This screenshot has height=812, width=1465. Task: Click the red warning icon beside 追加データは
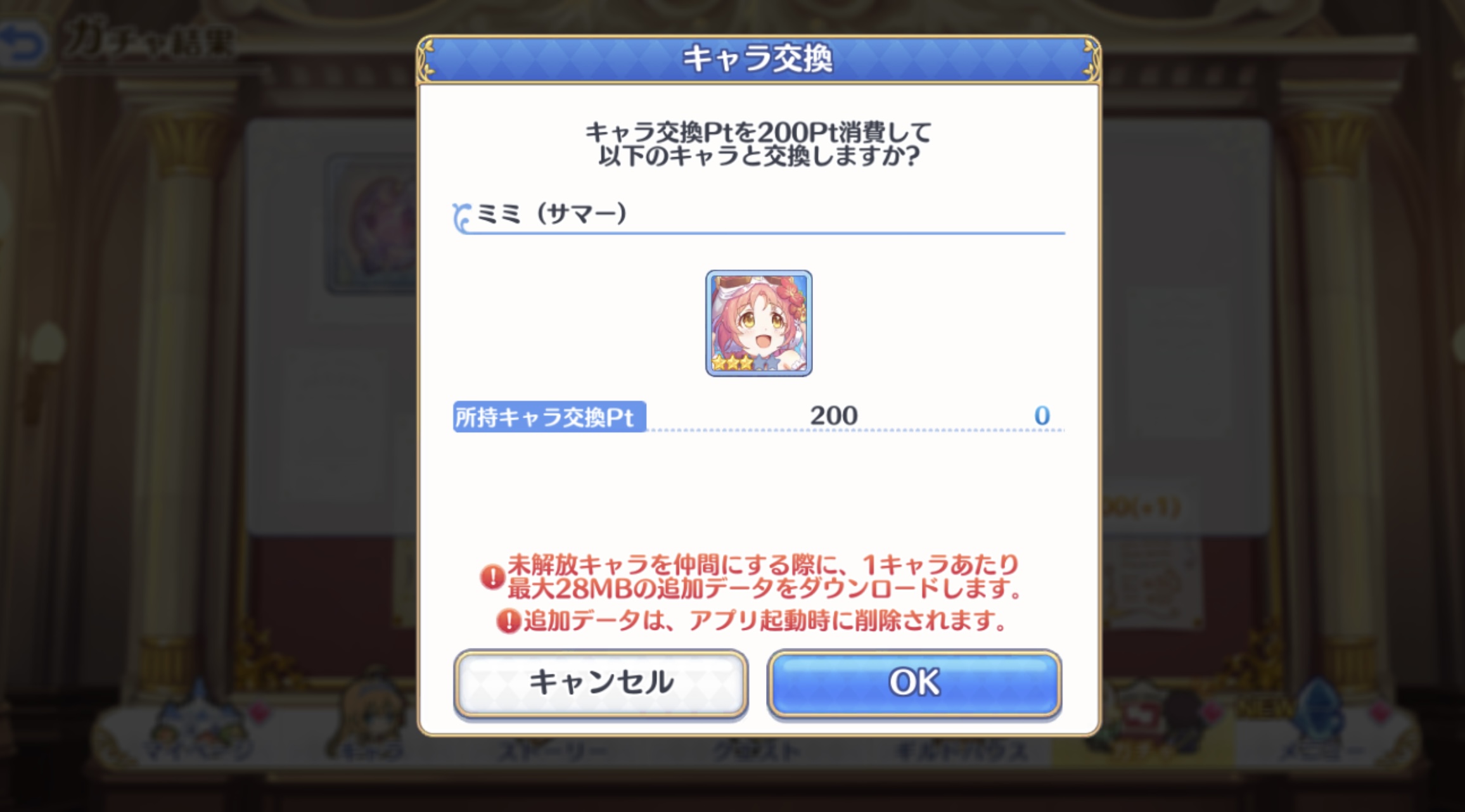[x=508, y=621]
